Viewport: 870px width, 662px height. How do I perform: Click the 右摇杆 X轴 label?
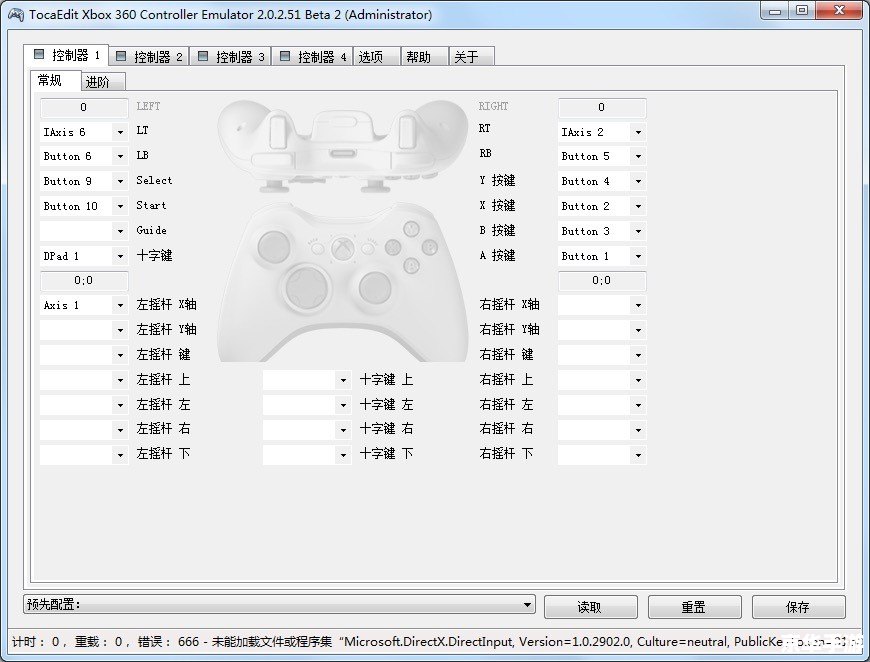click(x=509, y=305)
